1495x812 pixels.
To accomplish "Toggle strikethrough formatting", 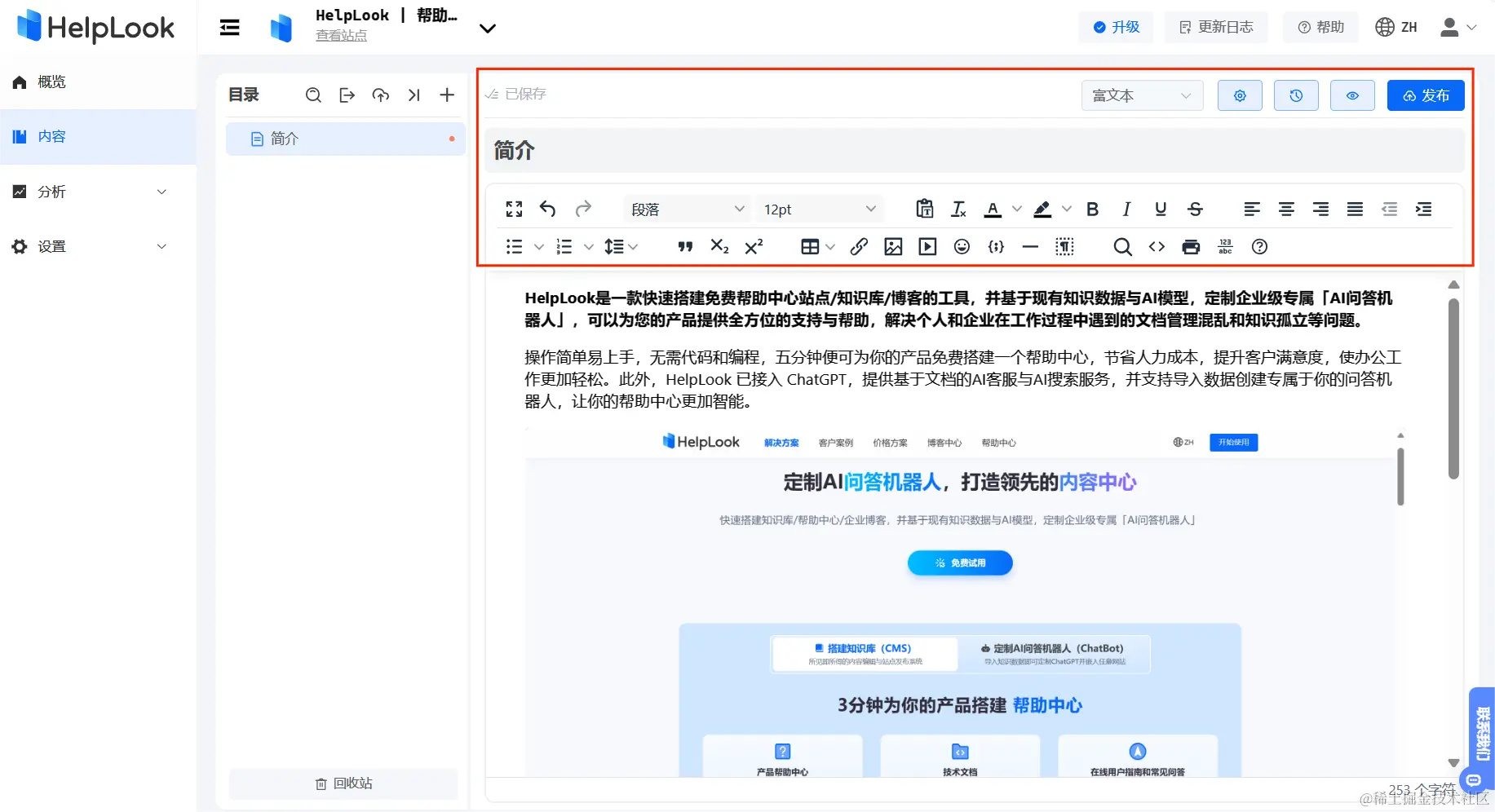I will coord(1195,210).
